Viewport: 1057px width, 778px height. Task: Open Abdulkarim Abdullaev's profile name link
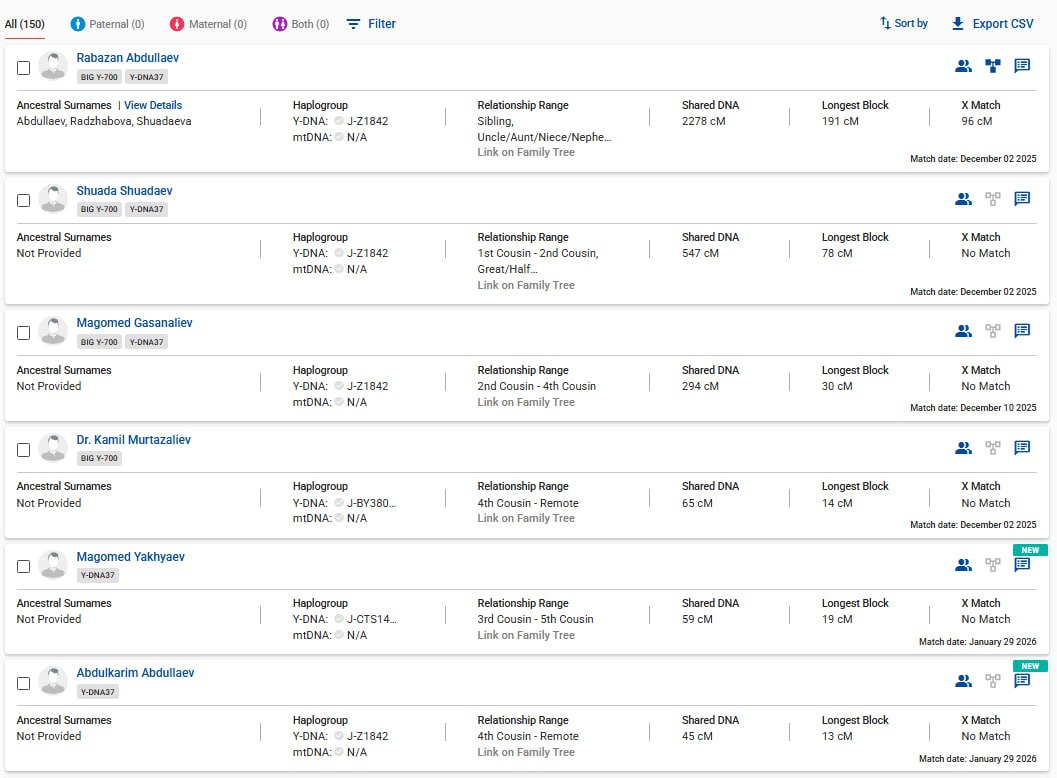coord(135,673)
